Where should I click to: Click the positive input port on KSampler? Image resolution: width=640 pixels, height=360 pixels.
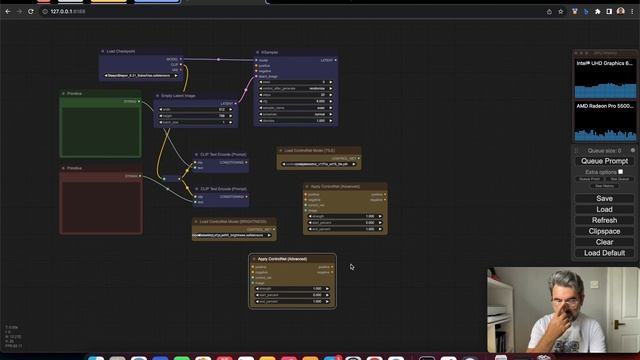click(x=256, y=65)
